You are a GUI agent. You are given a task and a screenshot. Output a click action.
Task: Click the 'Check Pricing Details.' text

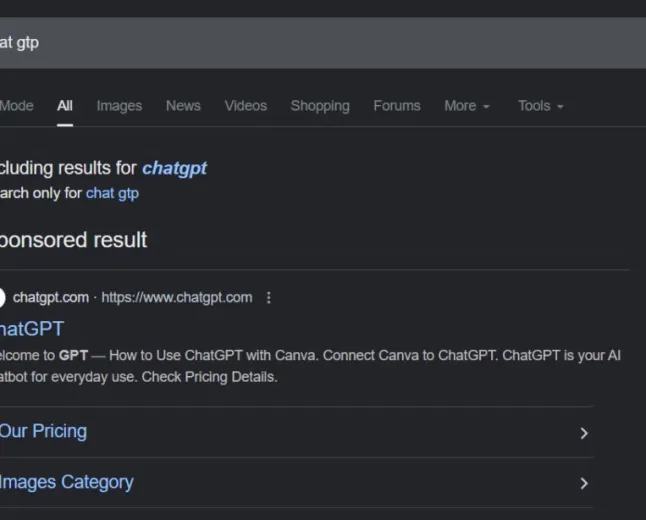(210, 377)
